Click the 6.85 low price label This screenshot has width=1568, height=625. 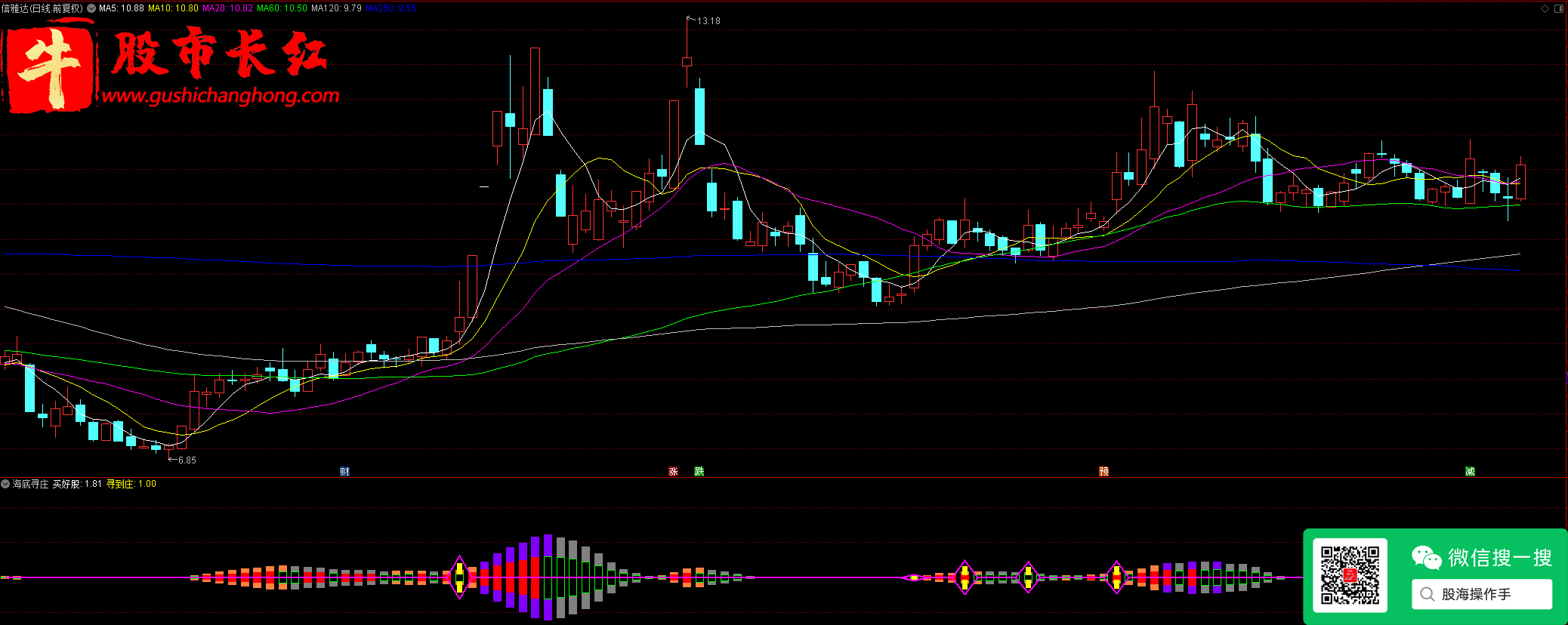pyautogui.click(x=187, y=460)
